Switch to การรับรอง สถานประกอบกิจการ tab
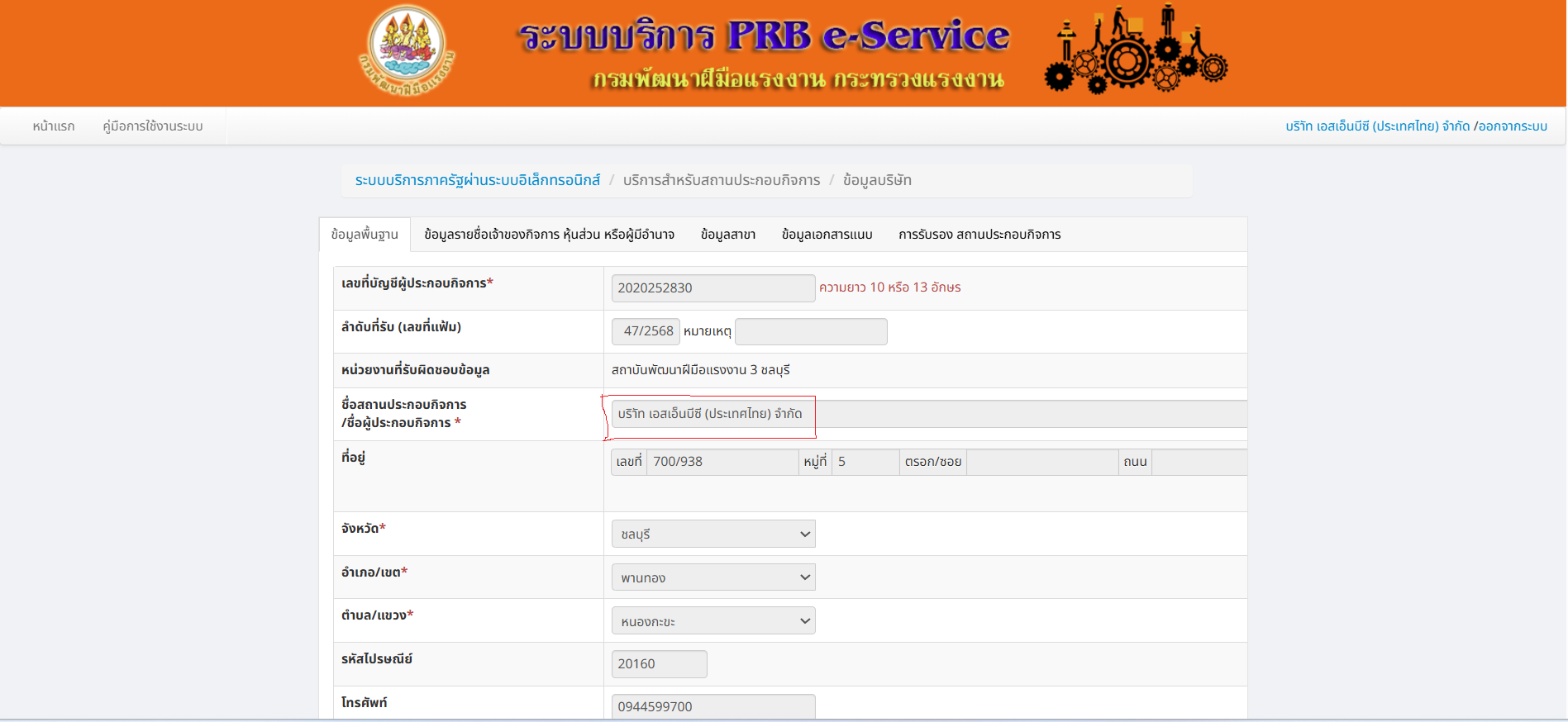Image resolution: width=1568 pixels, height=722 pixels. 979,235
